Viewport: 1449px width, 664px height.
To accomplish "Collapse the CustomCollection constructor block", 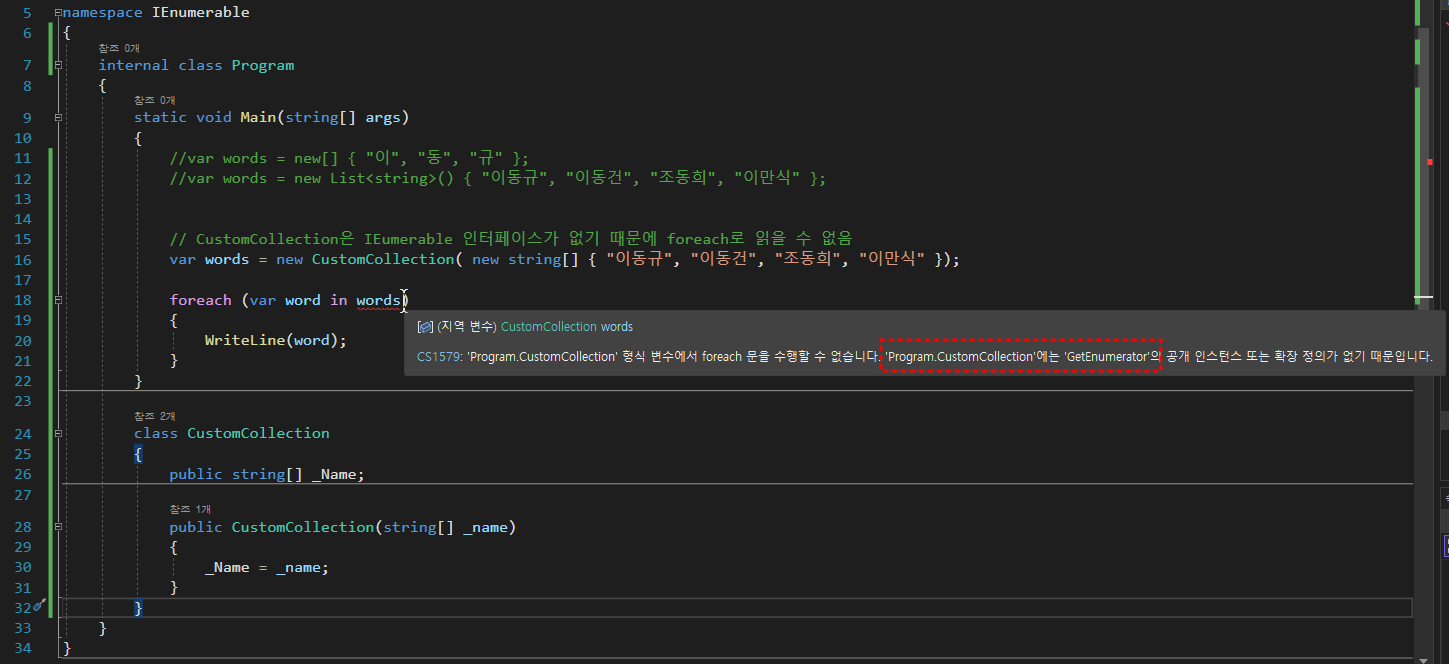I will (58, 527).
